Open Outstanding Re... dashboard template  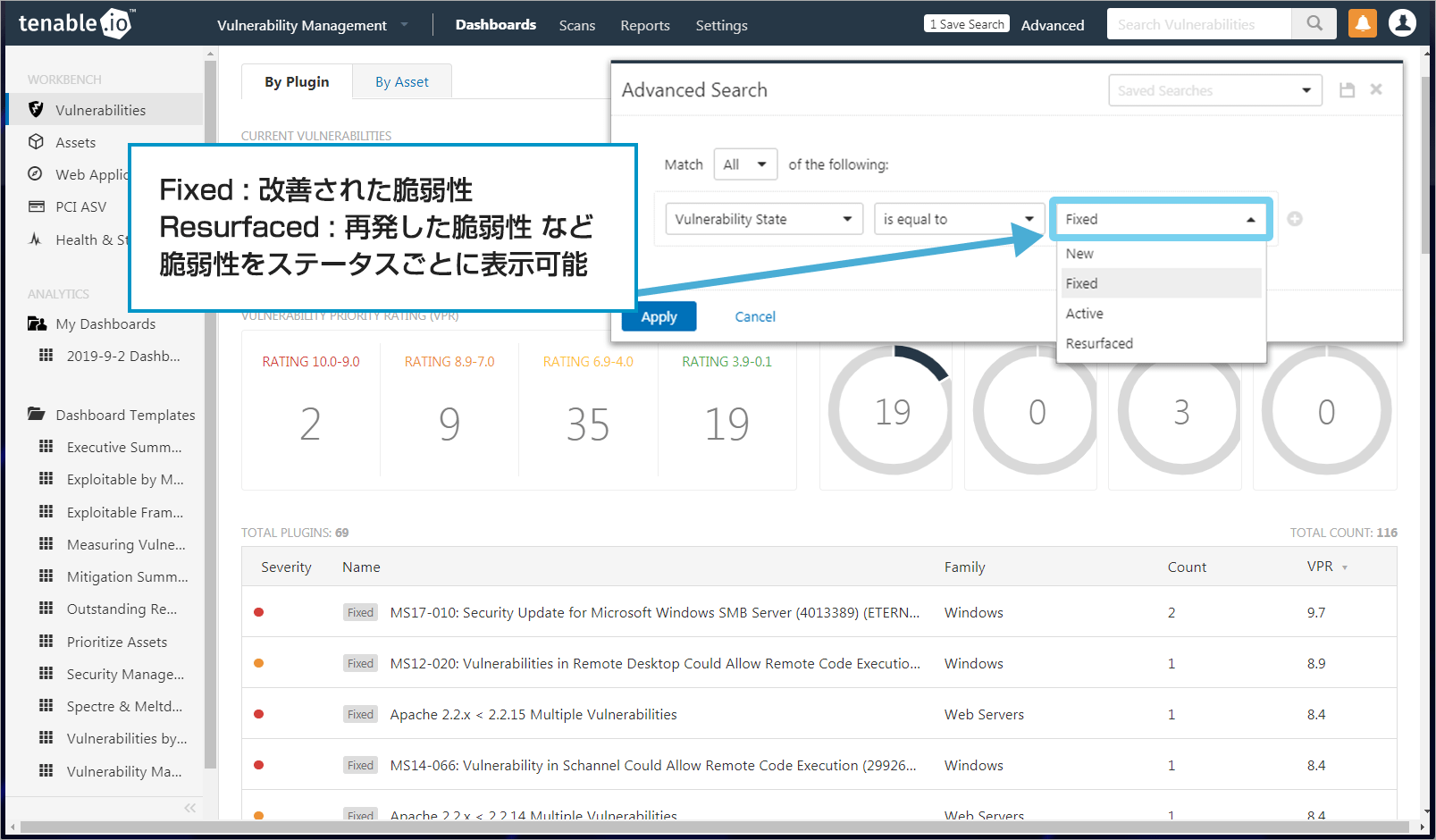click(122, 609)
